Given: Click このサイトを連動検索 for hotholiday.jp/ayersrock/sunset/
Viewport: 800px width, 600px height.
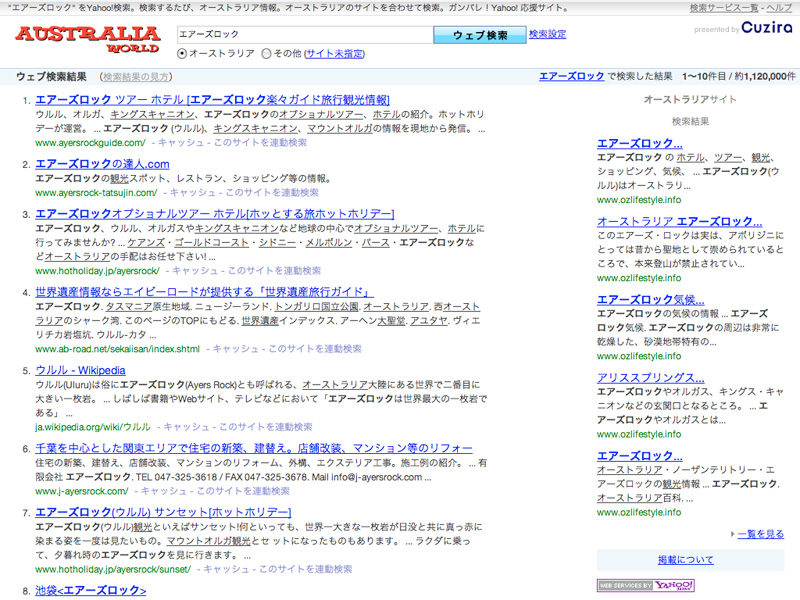Looking at the screenshot, I should click(305, 569).
